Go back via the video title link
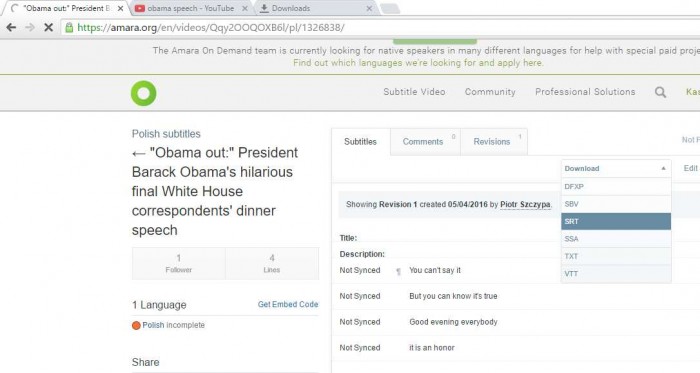Screen dimensions: 700x373 point(215,191)
